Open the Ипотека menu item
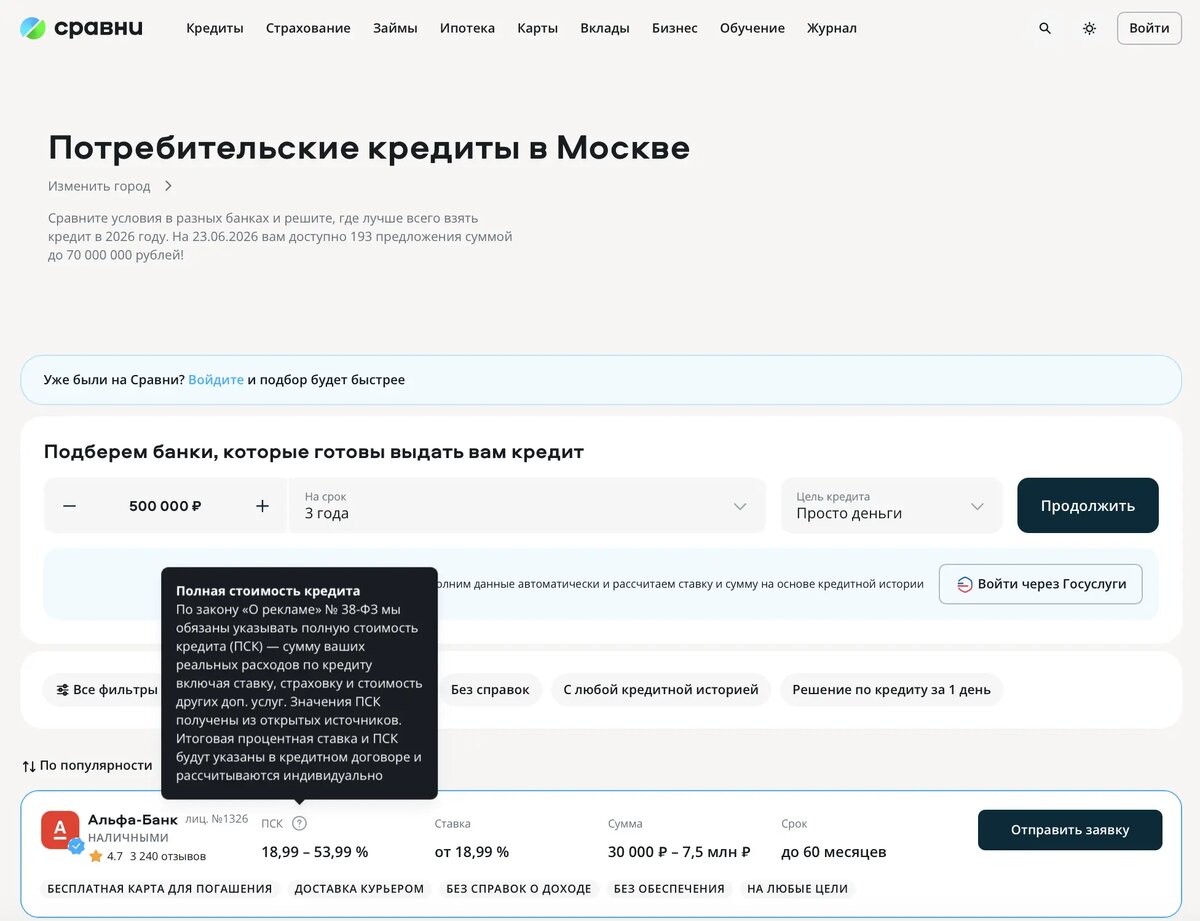Viewport: 1200px width, 921px height. point(467,28)
